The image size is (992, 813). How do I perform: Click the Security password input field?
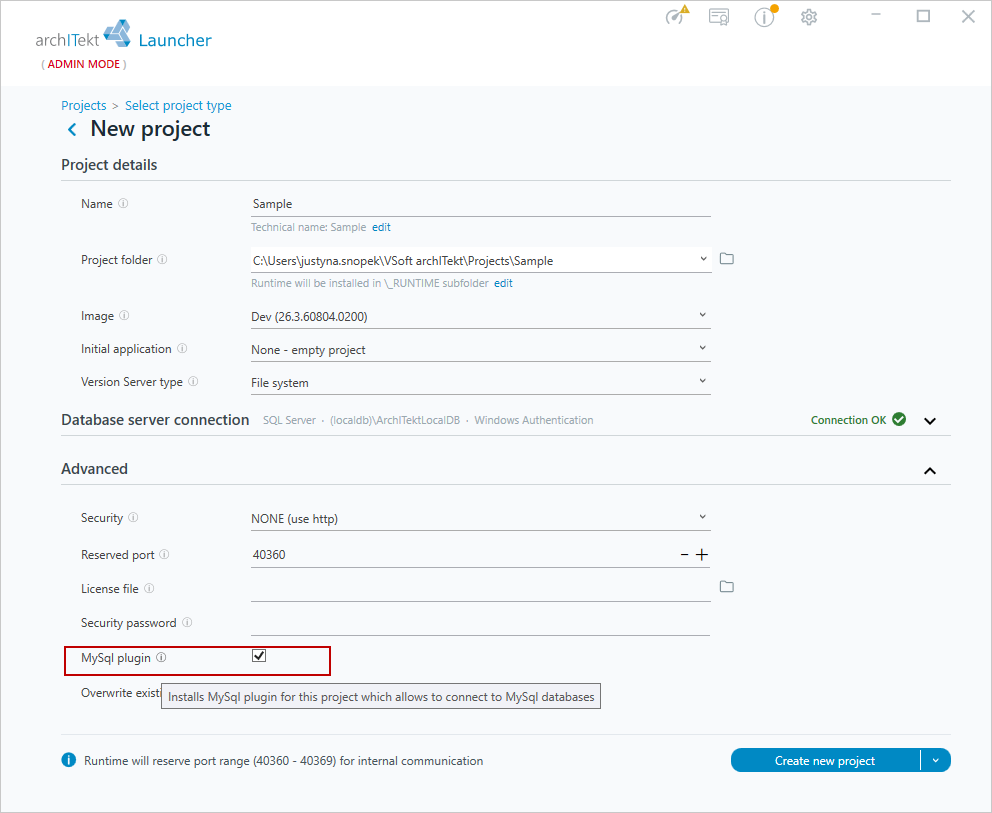click(480, 623)
